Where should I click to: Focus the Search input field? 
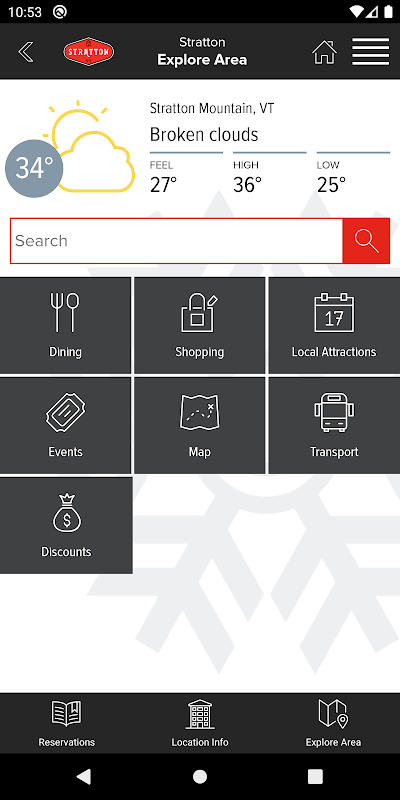point(177,241)
